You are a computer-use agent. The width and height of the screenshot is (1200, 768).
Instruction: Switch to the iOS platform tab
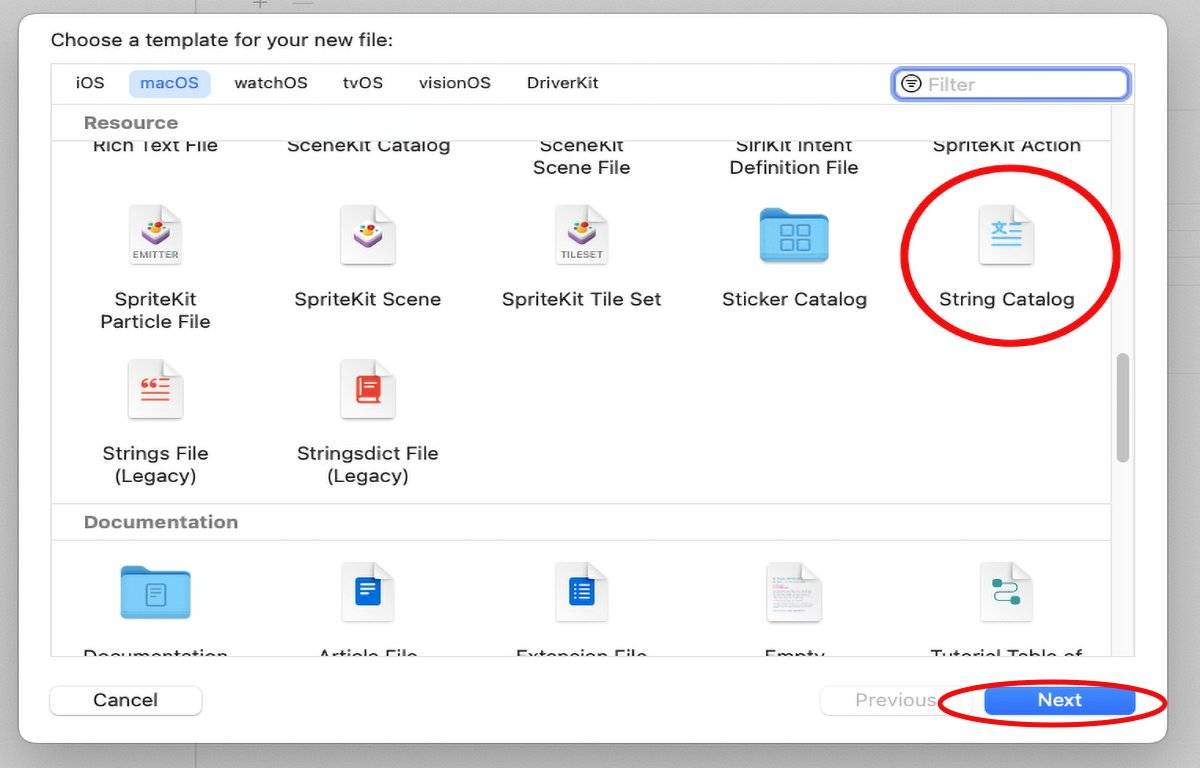coord(90,83)
